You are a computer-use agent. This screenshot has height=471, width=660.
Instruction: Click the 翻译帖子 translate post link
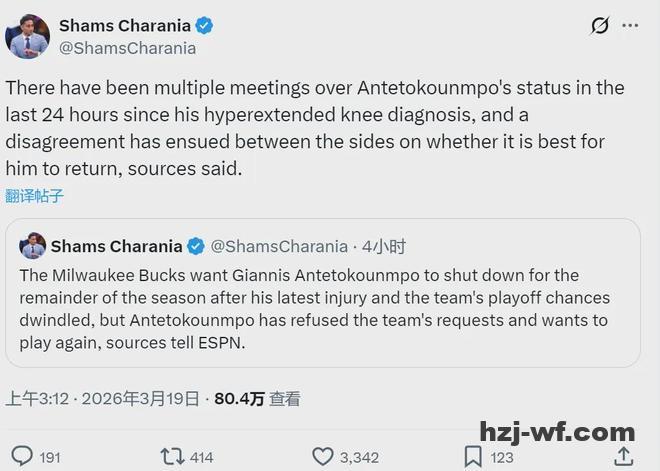35,196
